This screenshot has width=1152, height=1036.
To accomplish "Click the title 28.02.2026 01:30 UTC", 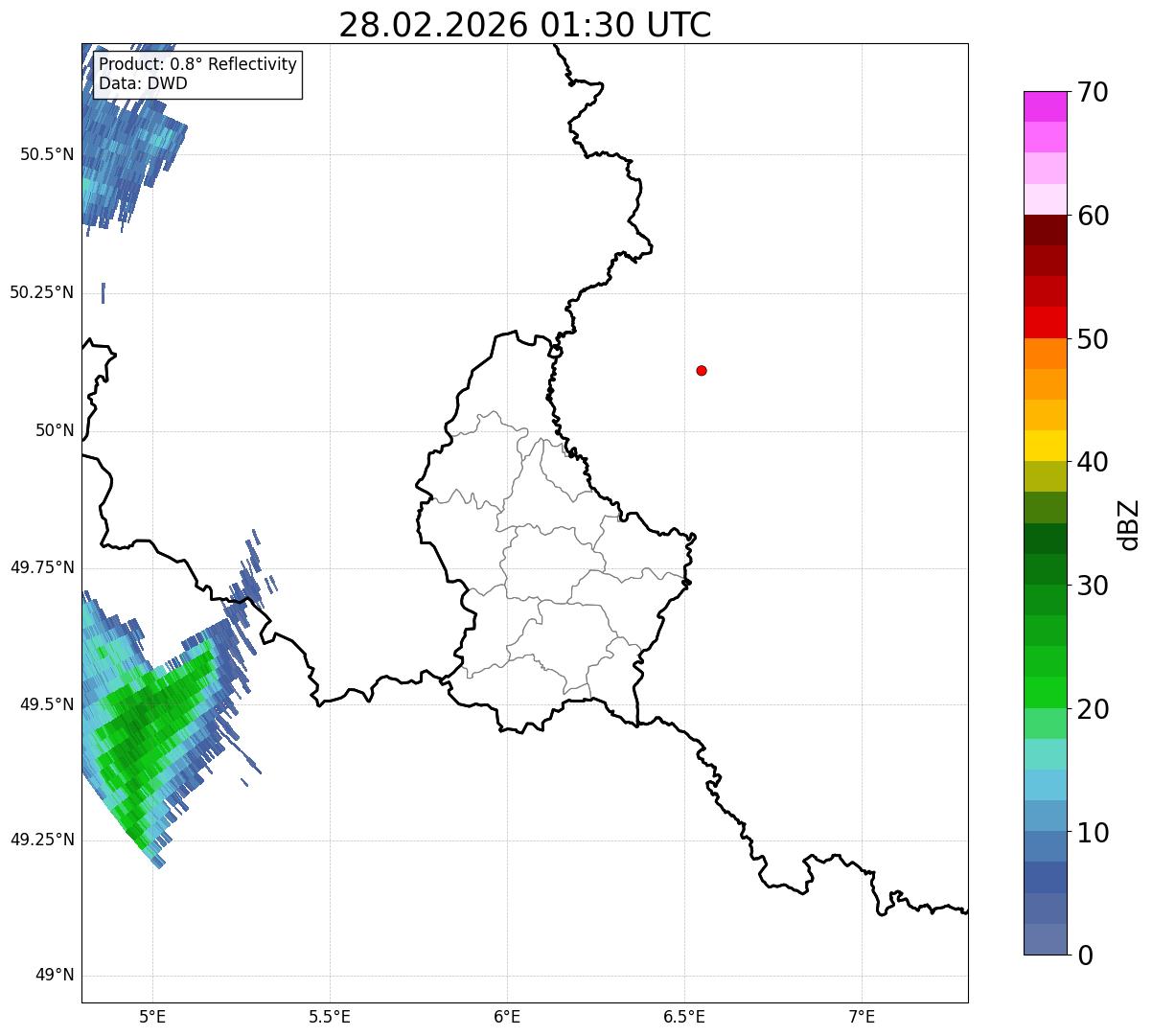I will click(x=525, y=25).
